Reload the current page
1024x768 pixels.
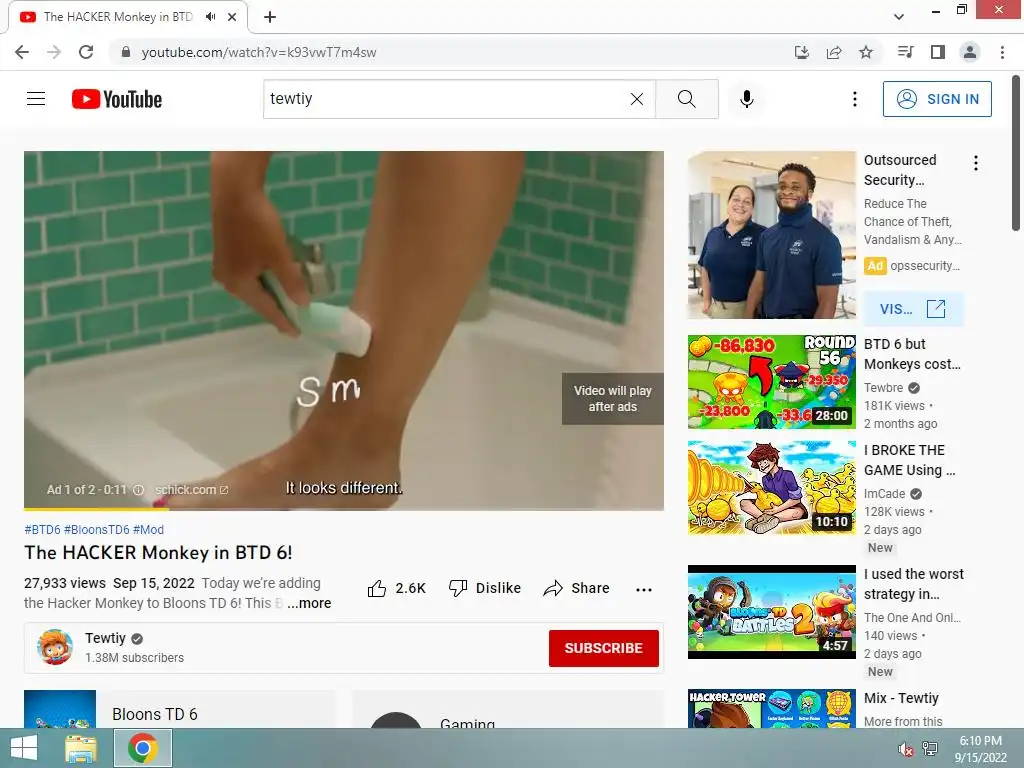pos(86,52)
